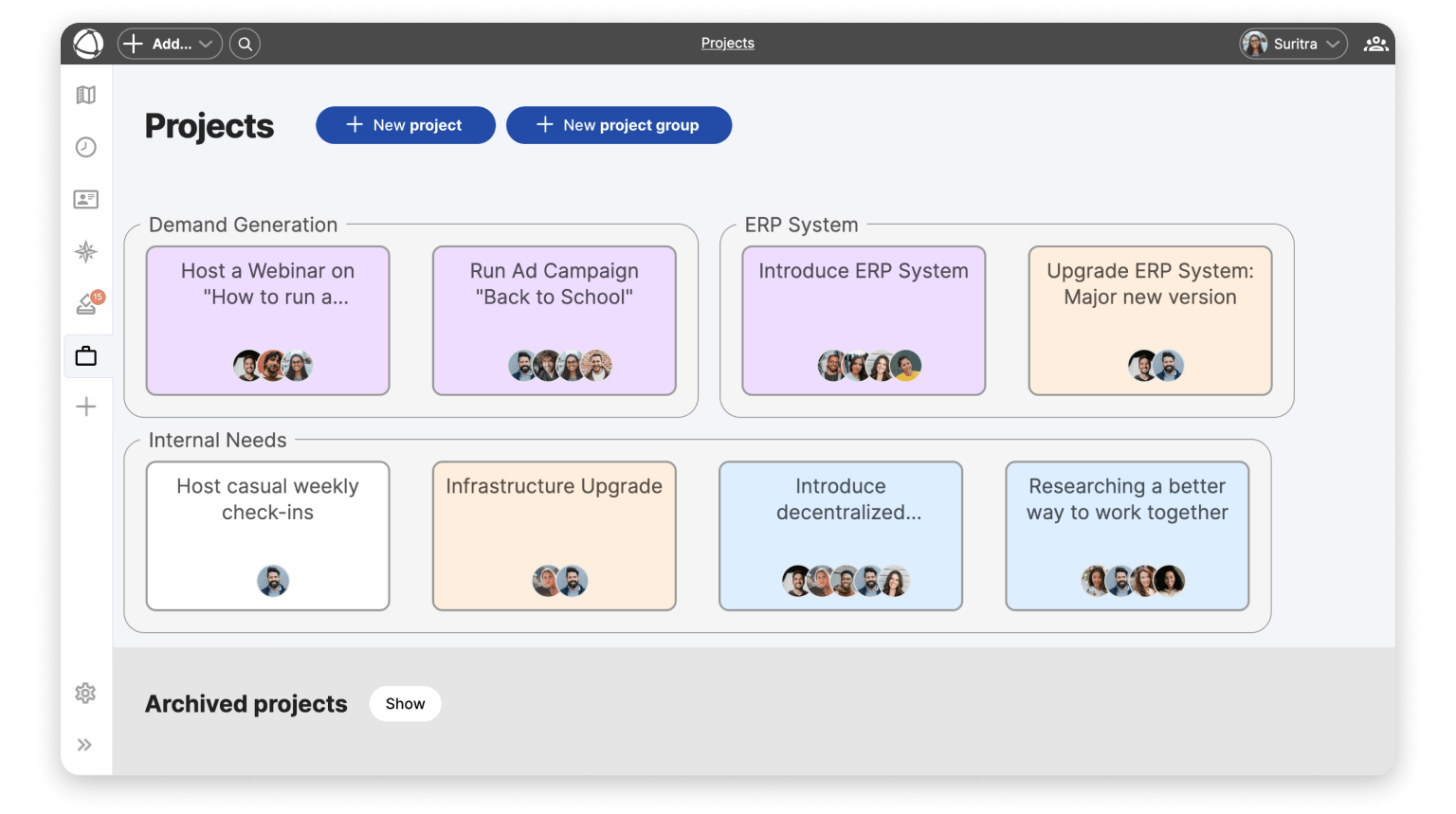Click the New project button

pyautogui.click(x=405, y=125)
